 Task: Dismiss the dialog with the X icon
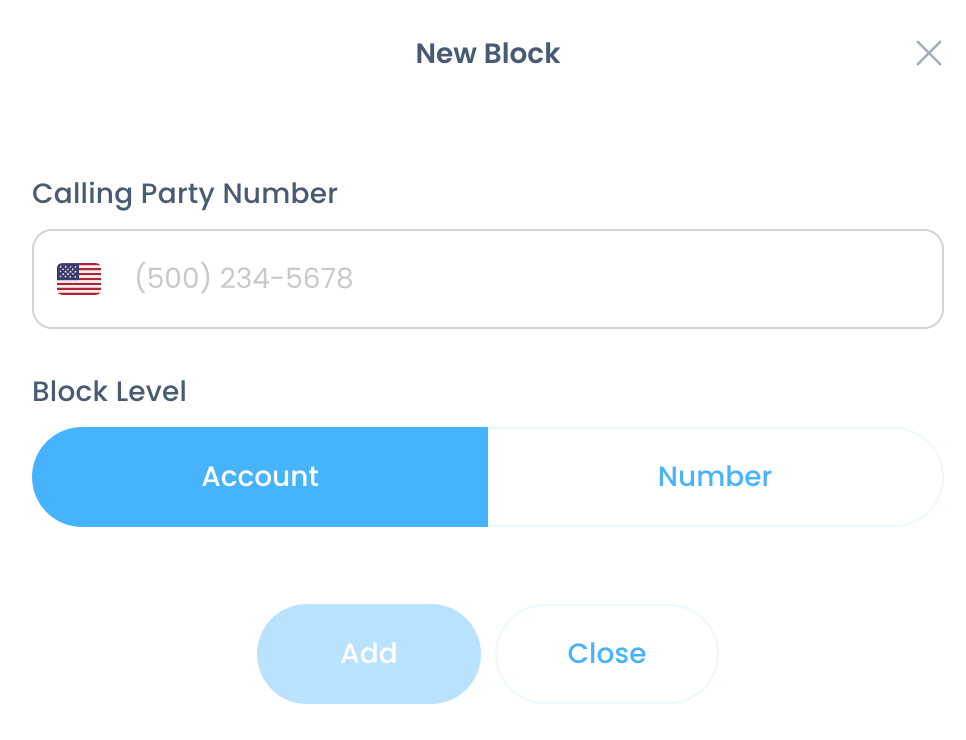pyautogui.click(x=928, y=53)
